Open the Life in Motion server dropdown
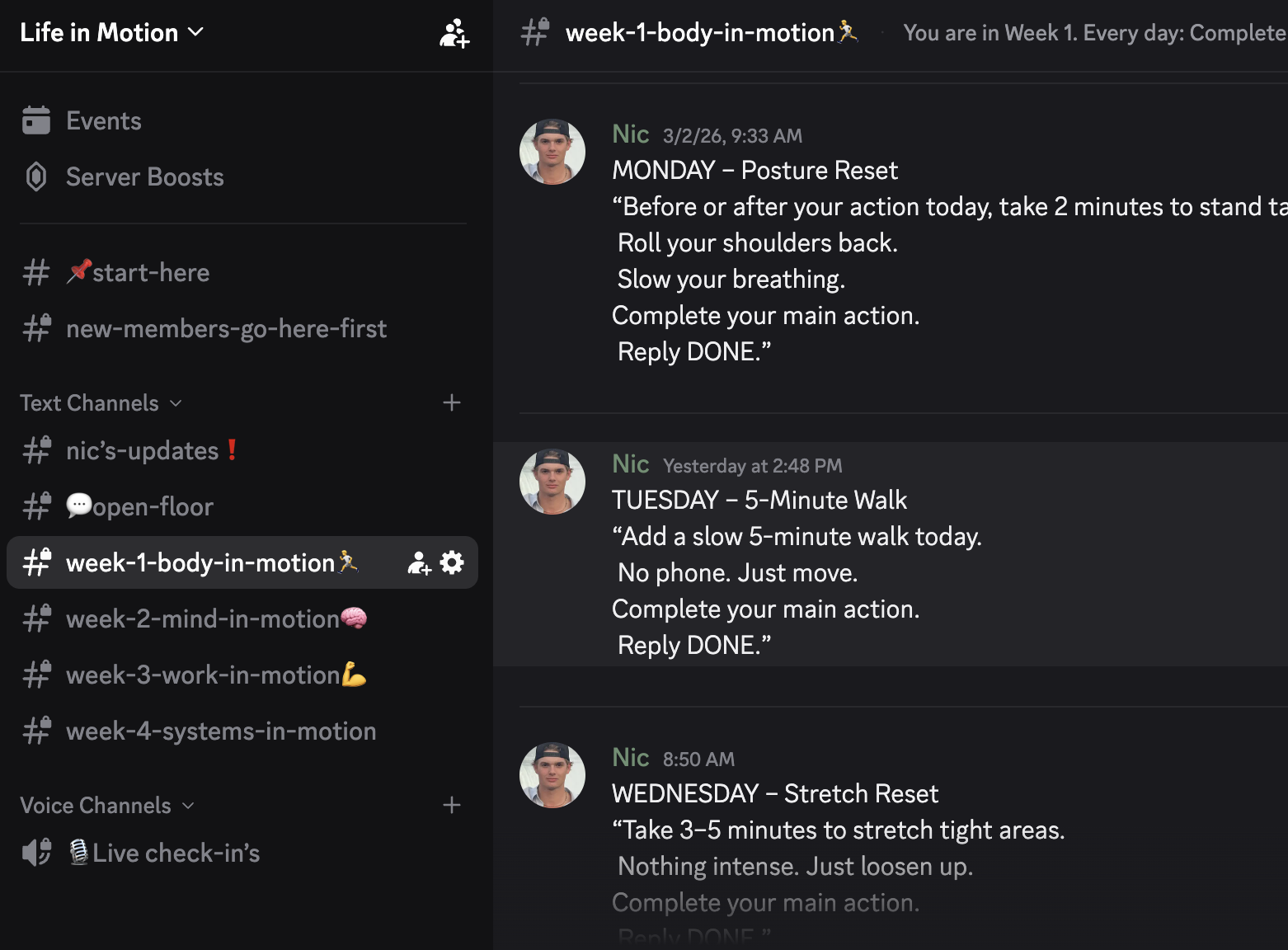1288x950 pixels. [x=111, y=33]
